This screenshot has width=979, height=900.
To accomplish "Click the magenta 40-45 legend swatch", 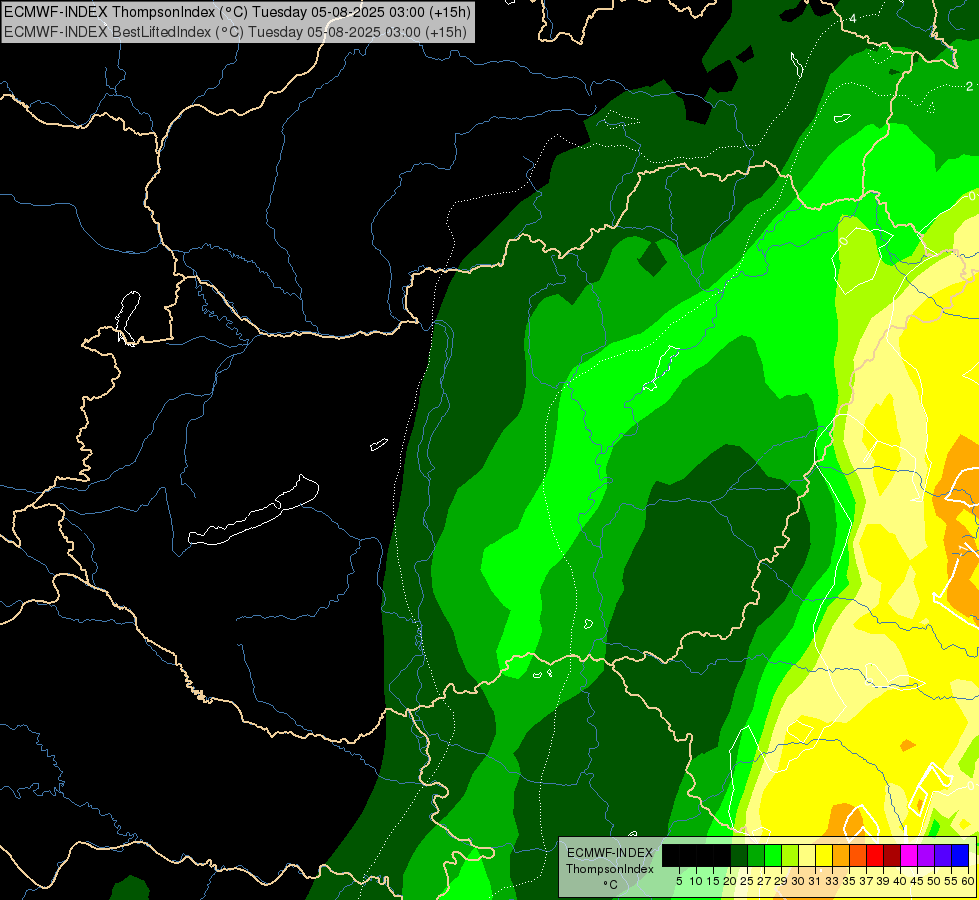I will [909, 855].
